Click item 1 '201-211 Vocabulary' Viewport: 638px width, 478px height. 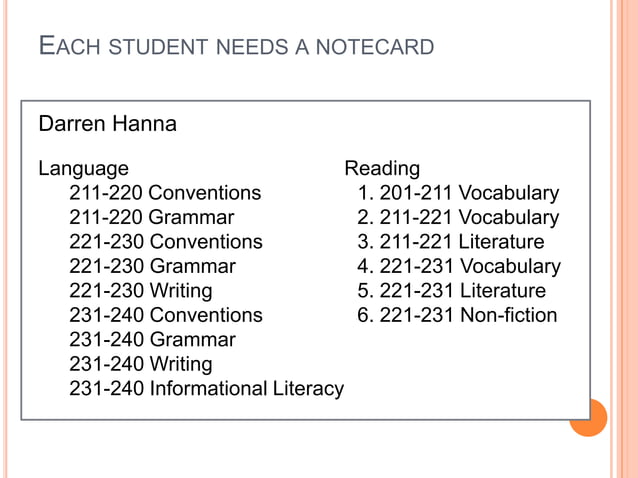point(458,193)
